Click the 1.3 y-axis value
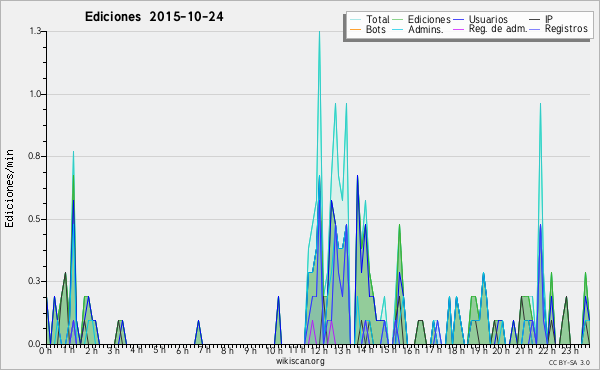This screenshot has width=600, height=370. coord(35,31)
